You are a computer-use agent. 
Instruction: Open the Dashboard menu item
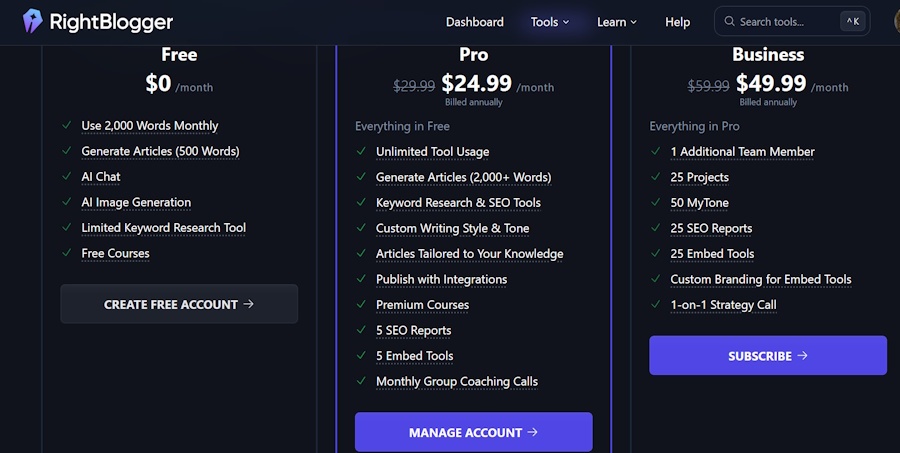coord(475,22)
